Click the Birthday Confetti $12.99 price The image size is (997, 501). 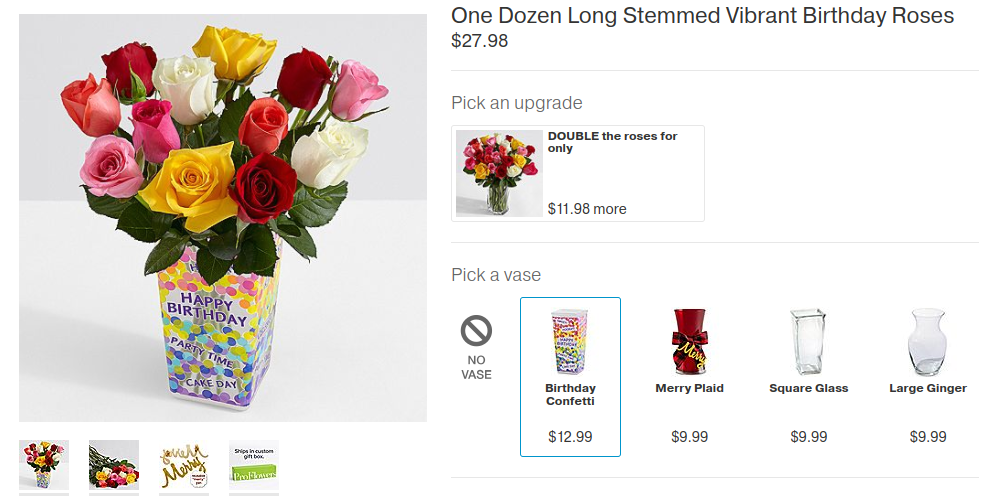pos(570,437)
